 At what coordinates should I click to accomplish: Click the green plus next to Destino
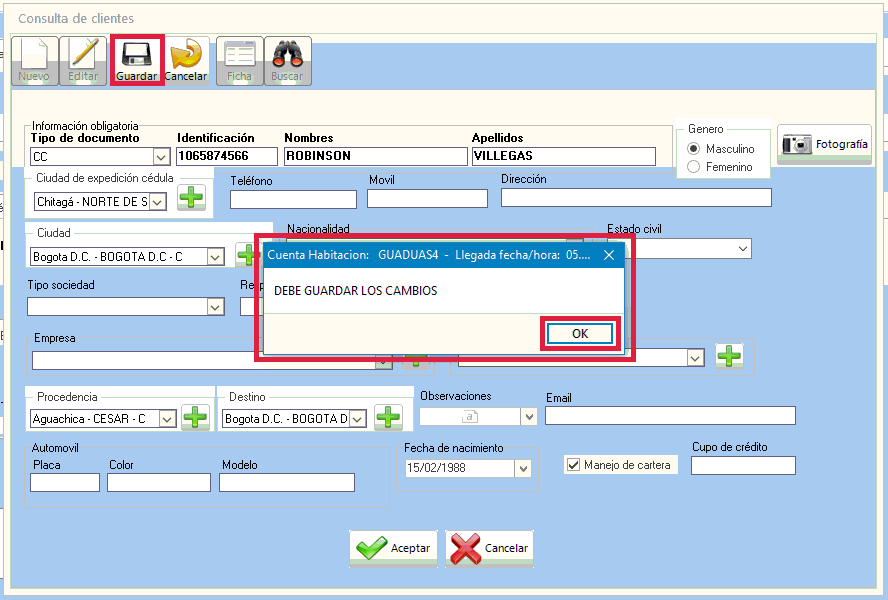click(x=387, y=418)
